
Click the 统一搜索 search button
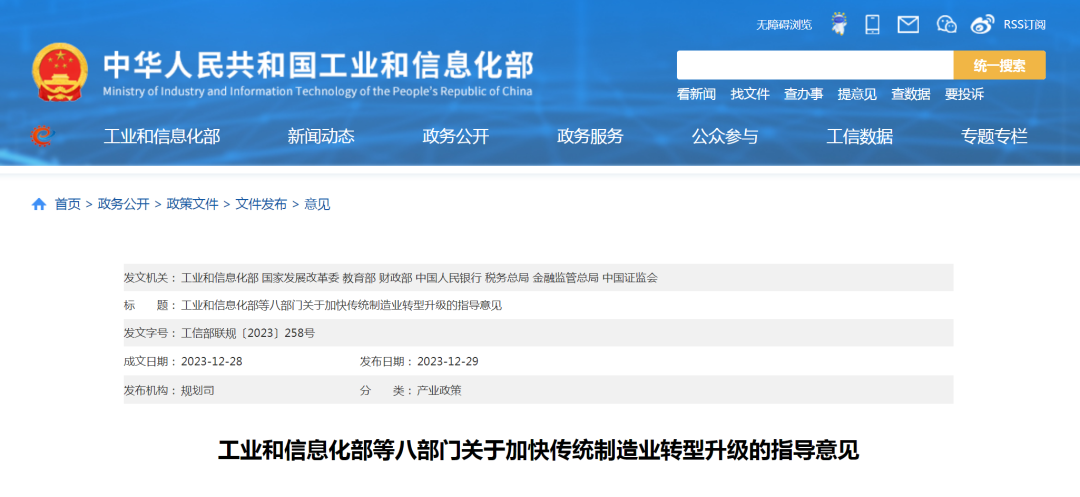click(x=999, y=65)
